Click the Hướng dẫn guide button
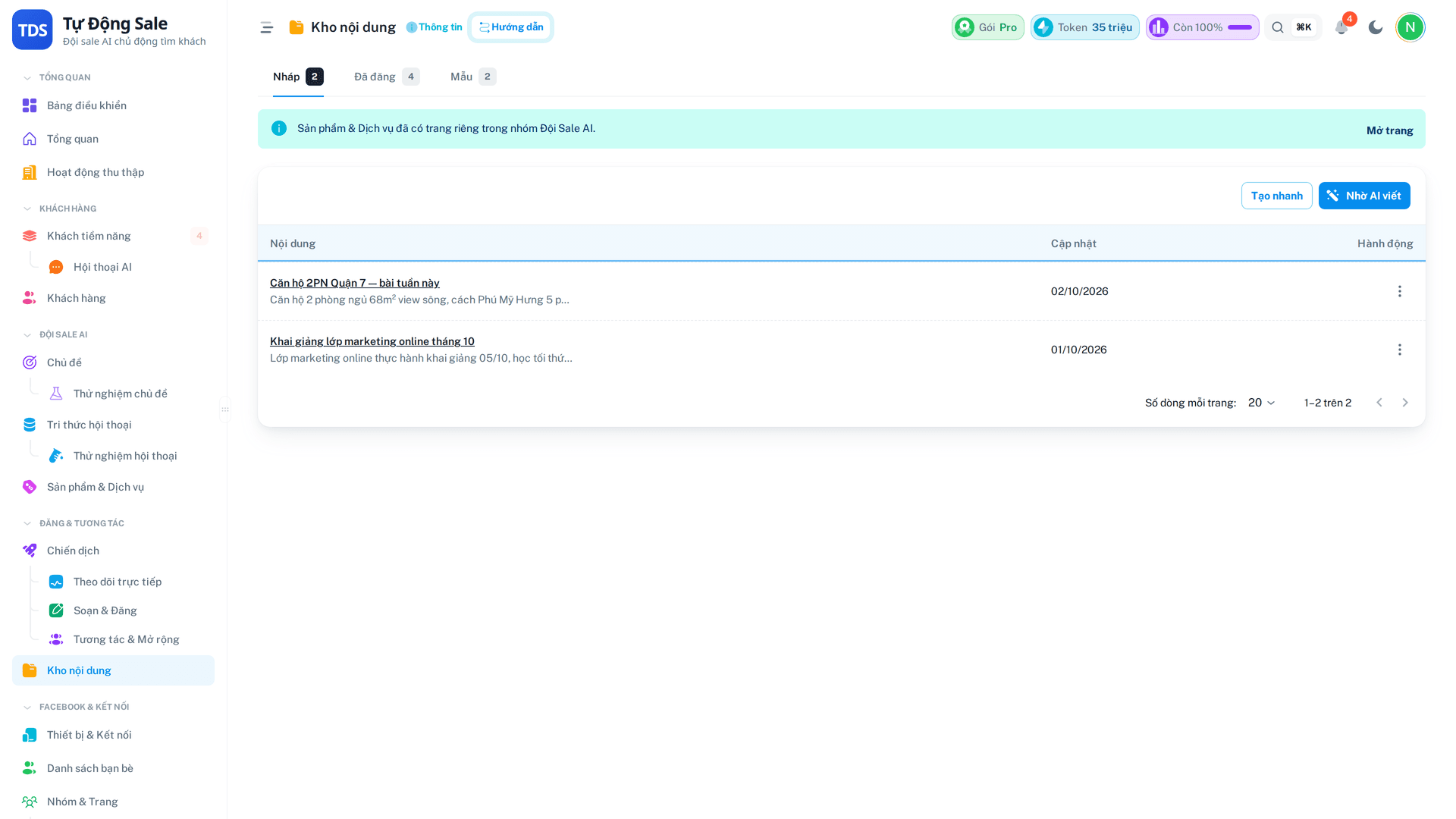 pyautogui.click(x=510, y=27)
